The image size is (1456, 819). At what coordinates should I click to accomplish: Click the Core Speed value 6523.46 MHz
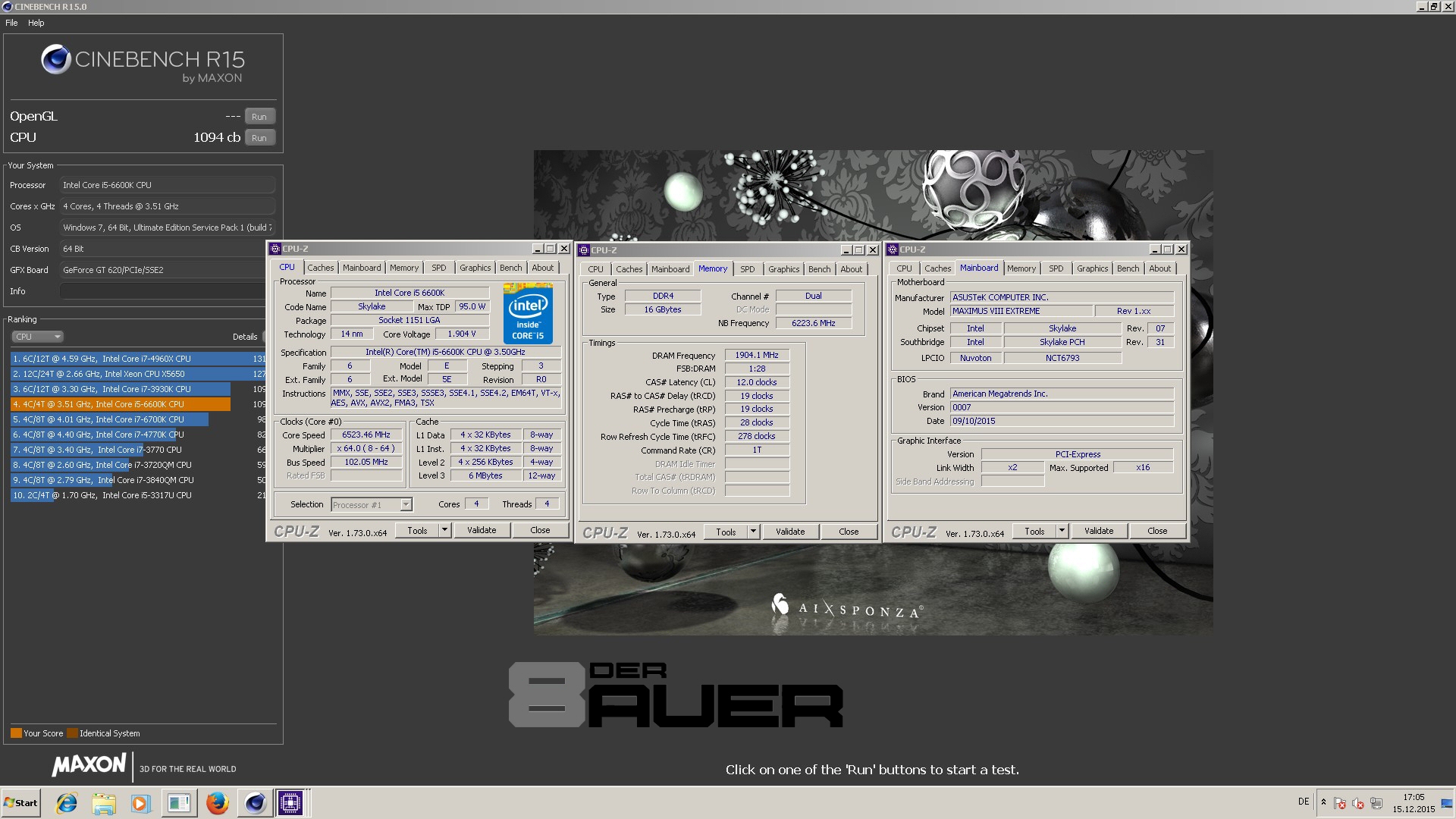[x=366, y=435]
